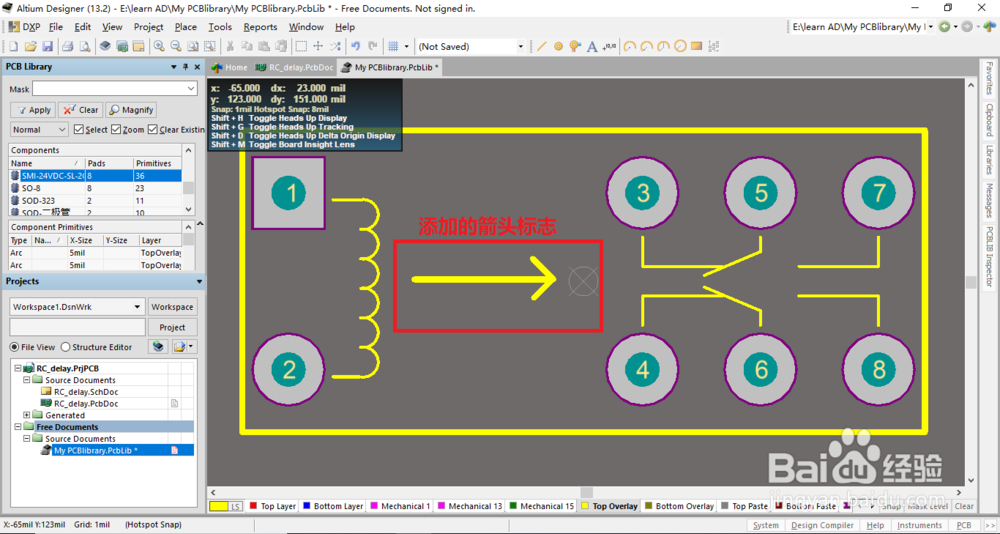Viewport: 1000px width, 534px height.
Task: Click the Magnify button
Action: coord(131,110)
